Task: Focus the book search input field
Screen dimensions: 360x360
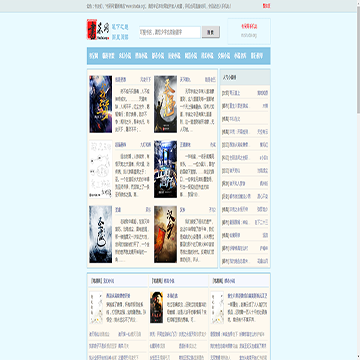Action: (x=170, y=32)
